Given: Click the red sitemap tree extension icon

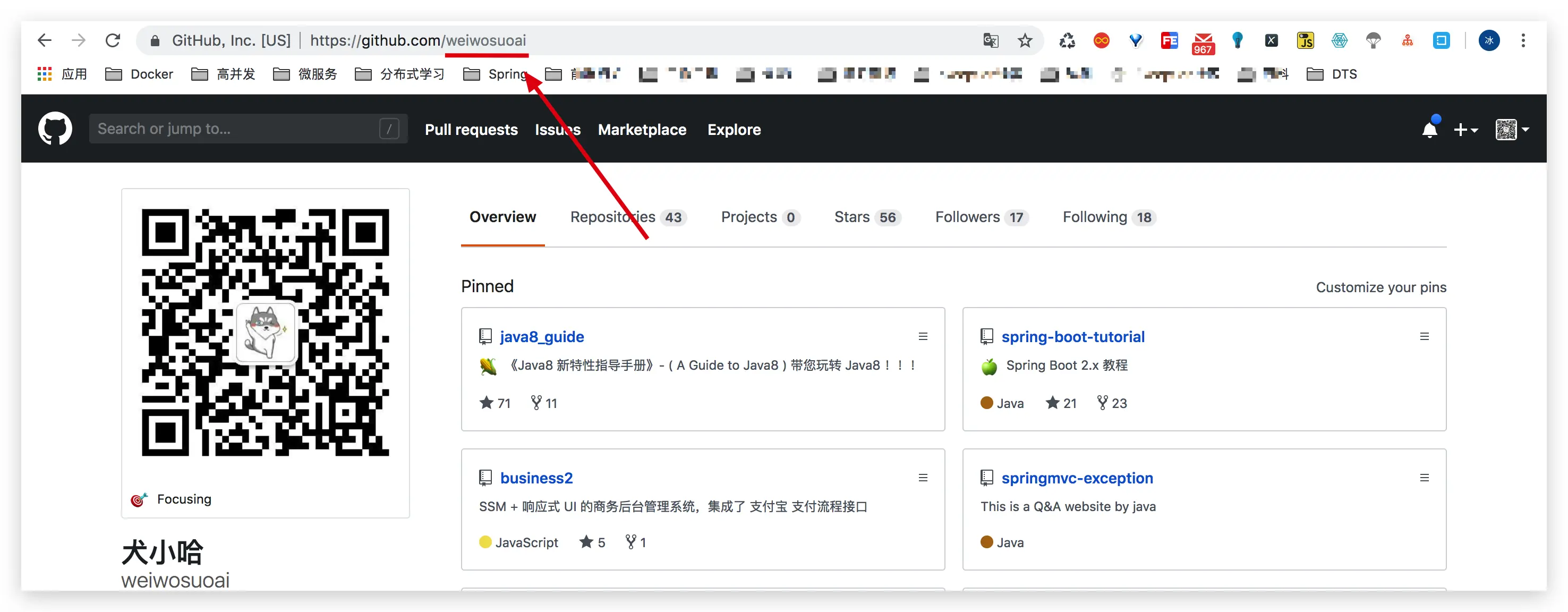Looking at the screenshot, I should 1407,41.
